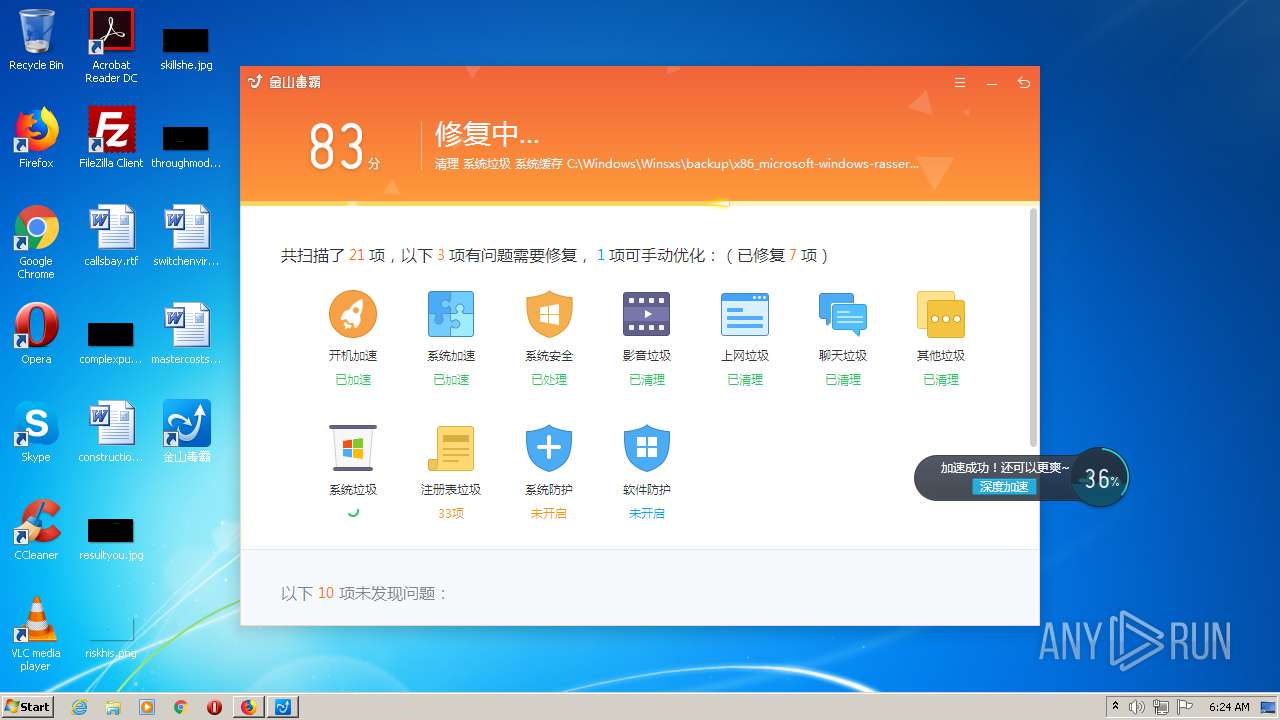Image resolution: width=1280 pixels, height=720 pixels.
Task: Click the 开机加速 rocket icon
Action: click(x=353, y=314)
